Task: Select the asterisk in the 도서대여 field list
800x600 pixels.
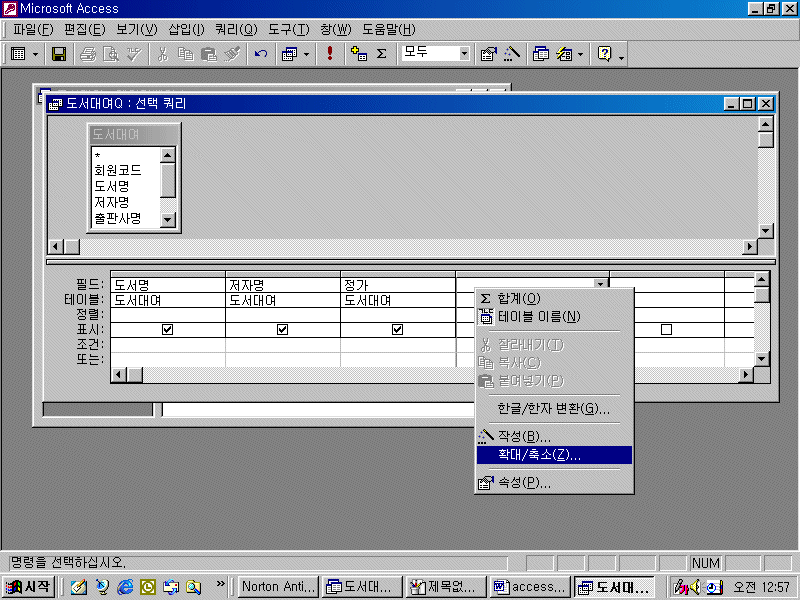Action: click(97, 156)
